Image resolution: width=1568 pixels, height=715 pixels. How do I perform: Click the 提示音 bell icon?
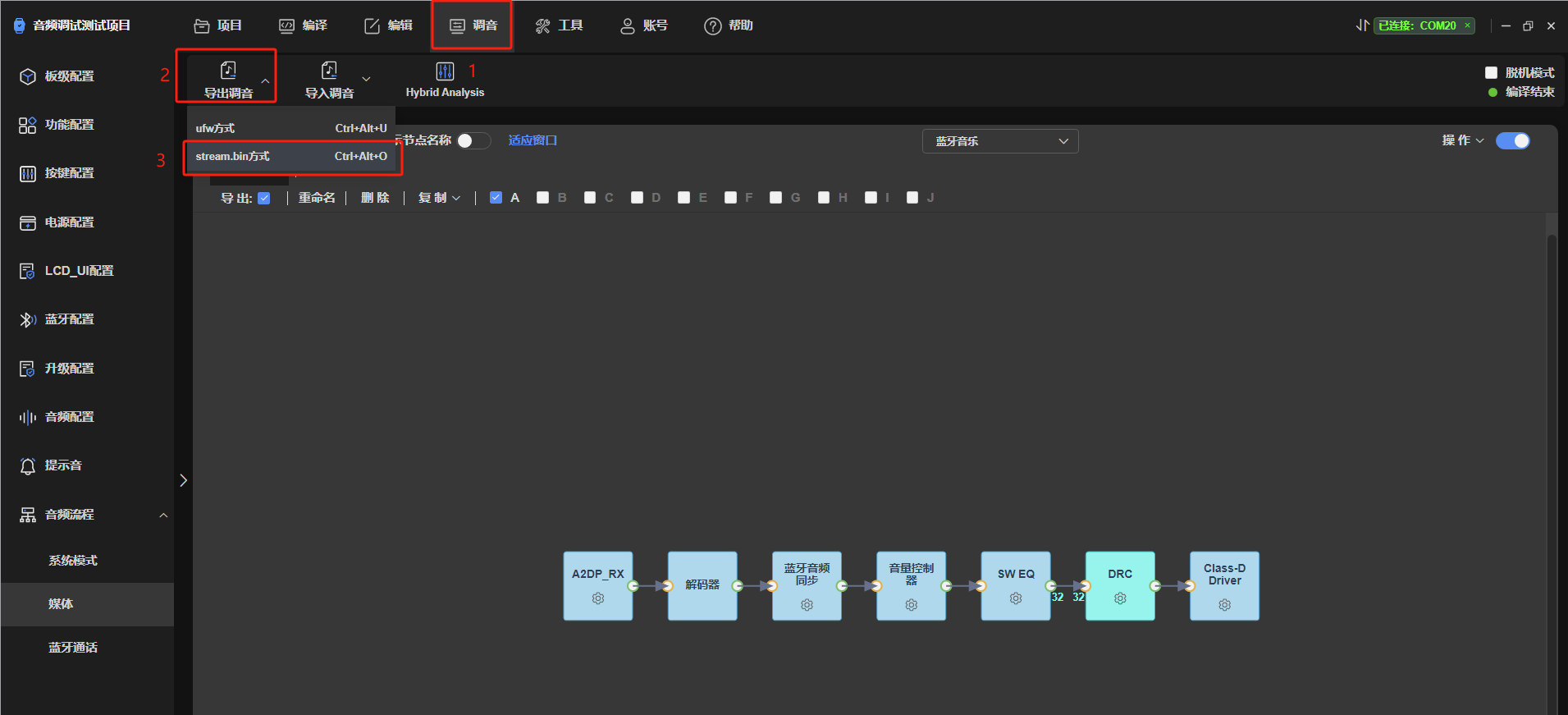click(x=28, y=465)
